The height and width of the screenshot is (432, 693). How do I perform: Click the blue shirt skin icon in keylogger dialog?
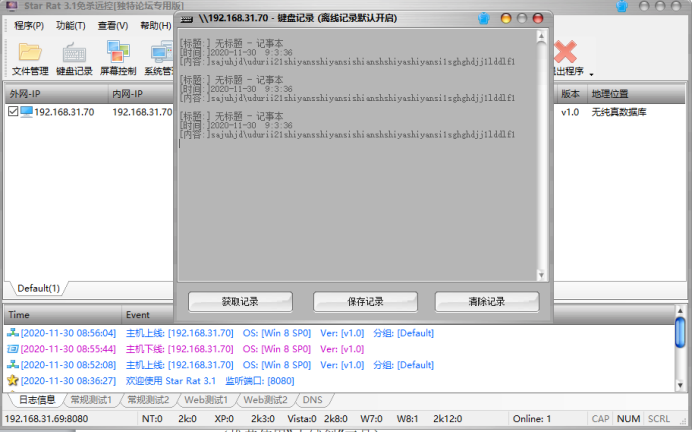(x=484, y=18)
